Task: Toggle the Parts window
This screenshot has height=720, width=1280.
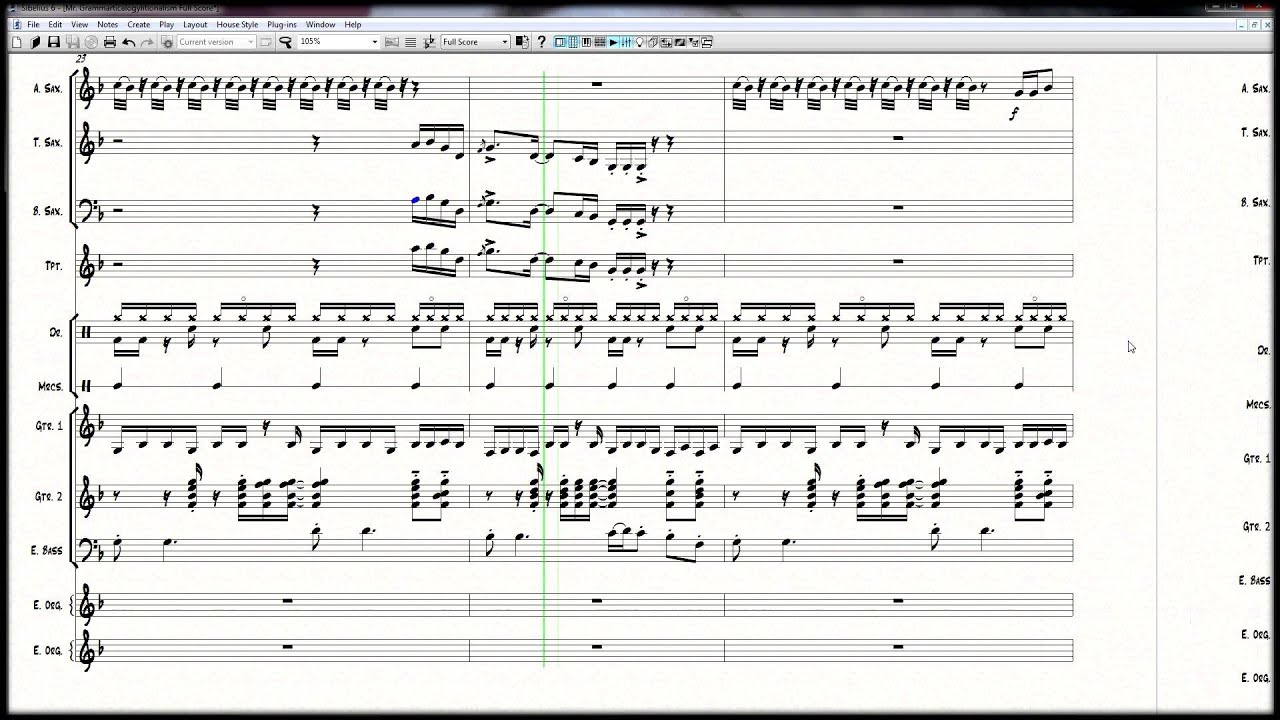Action: pyautogui.click(x=652, y=42)
